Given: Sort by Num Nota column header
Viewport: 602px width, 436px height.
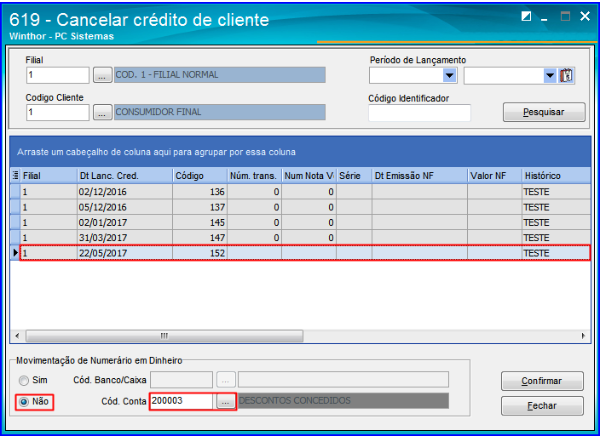Looking at the screenshot, I should point(309,176).
